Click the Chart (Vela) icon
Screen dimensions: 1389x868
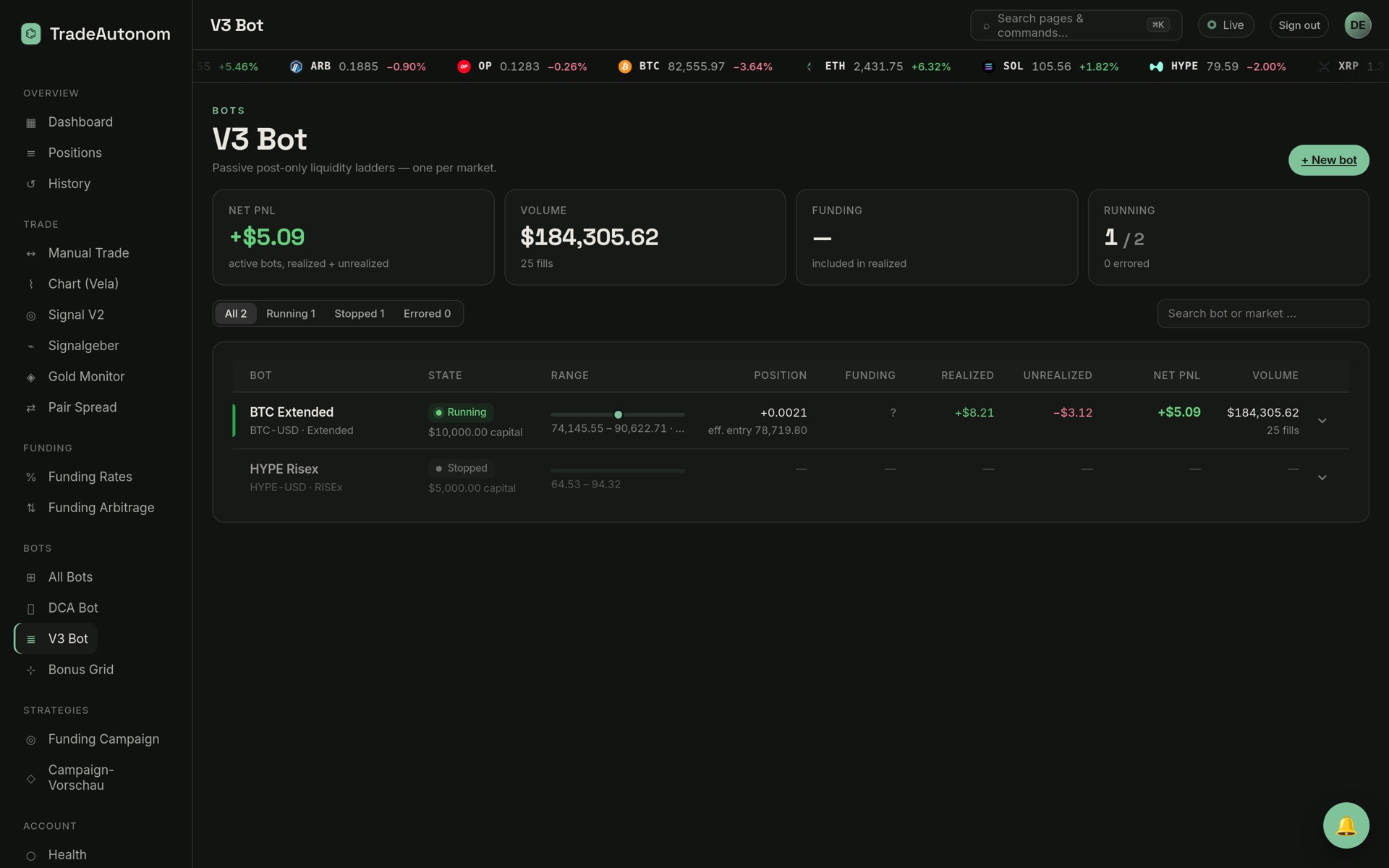click(x=30, y=284)
